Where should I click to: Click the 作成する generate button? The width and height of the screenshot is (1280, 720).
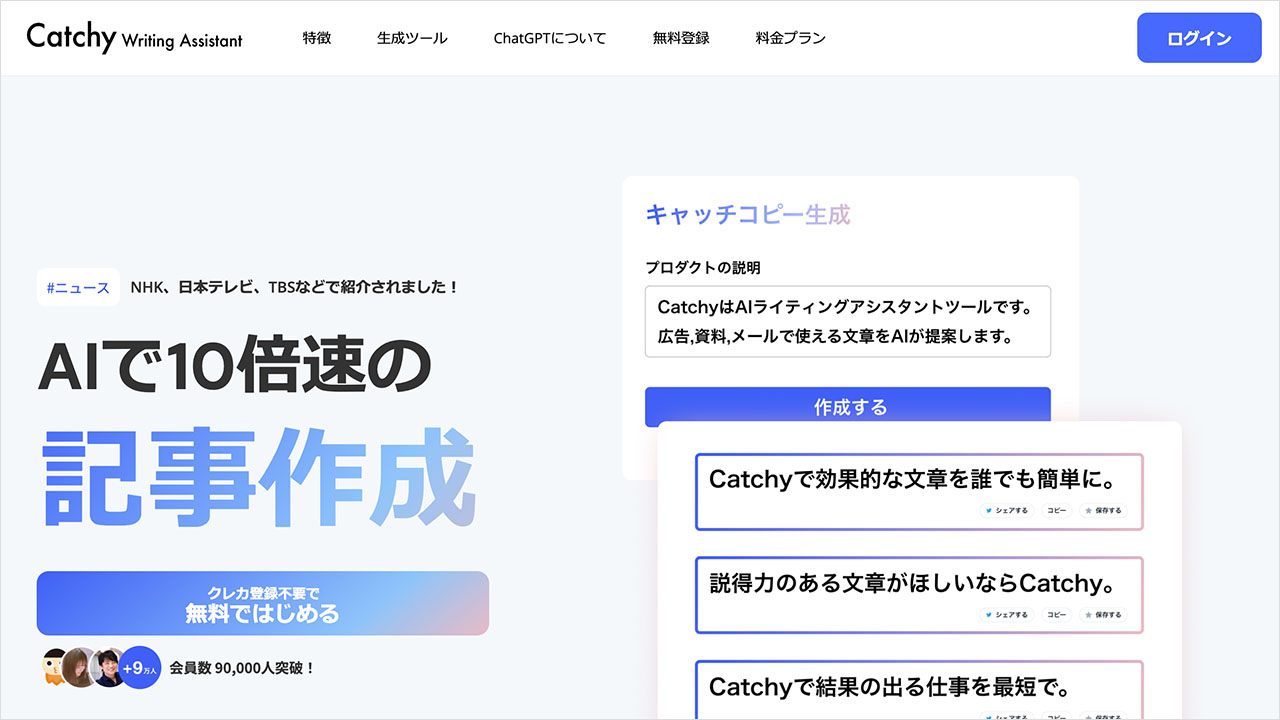pos(848,407)
